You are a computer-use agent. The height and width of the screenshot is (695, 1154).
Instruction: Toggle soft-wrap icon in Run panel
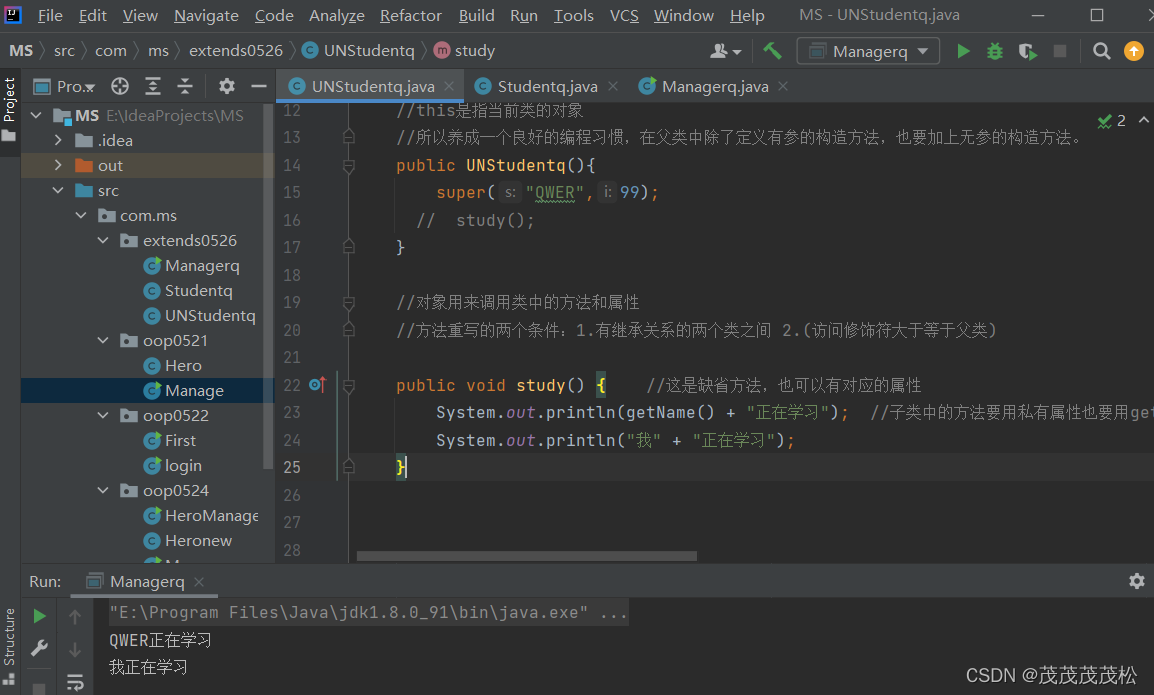[x=75, y=682]
